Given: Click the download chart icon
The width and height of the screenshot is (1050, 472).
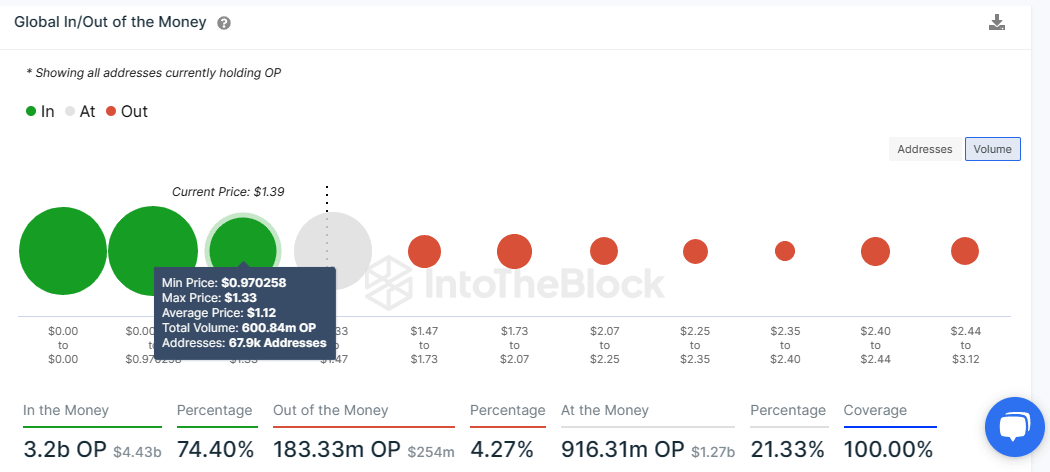Looking at the screenshot, I should tap(997, 22).
